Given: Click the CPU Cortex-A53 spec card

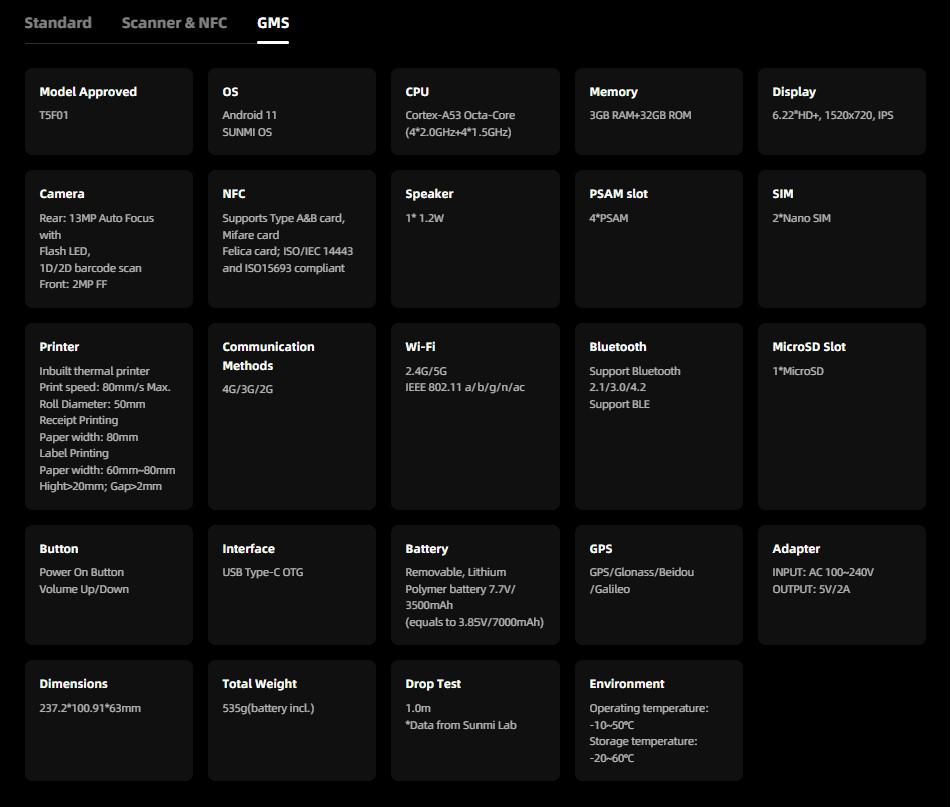Looking at the screenshot, I should (x=475, y=111).
